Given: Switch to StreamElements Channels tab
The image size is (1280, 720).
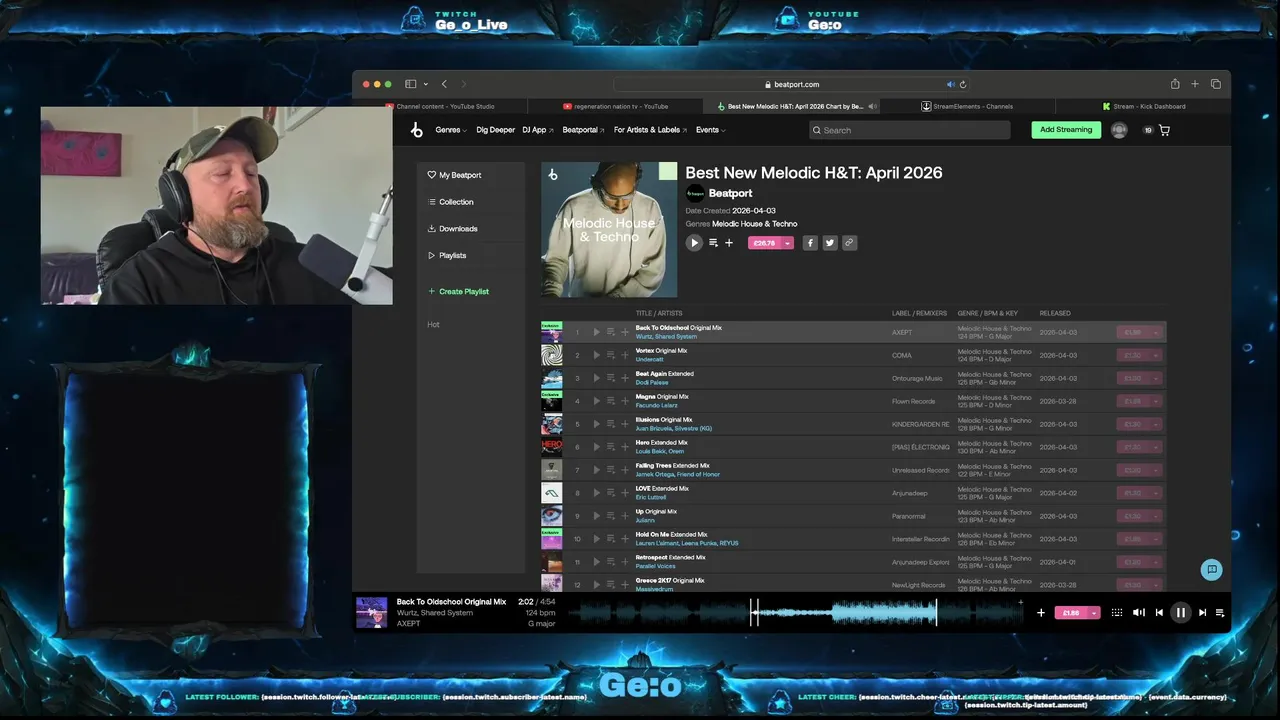Looking at the screenshot, I should click(967, 106).
